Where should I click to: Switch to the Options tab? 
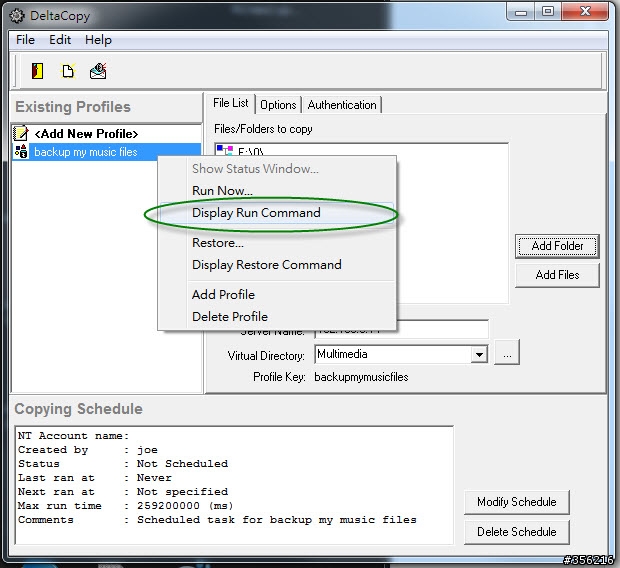pyautogui.click(x=278, y=105)
